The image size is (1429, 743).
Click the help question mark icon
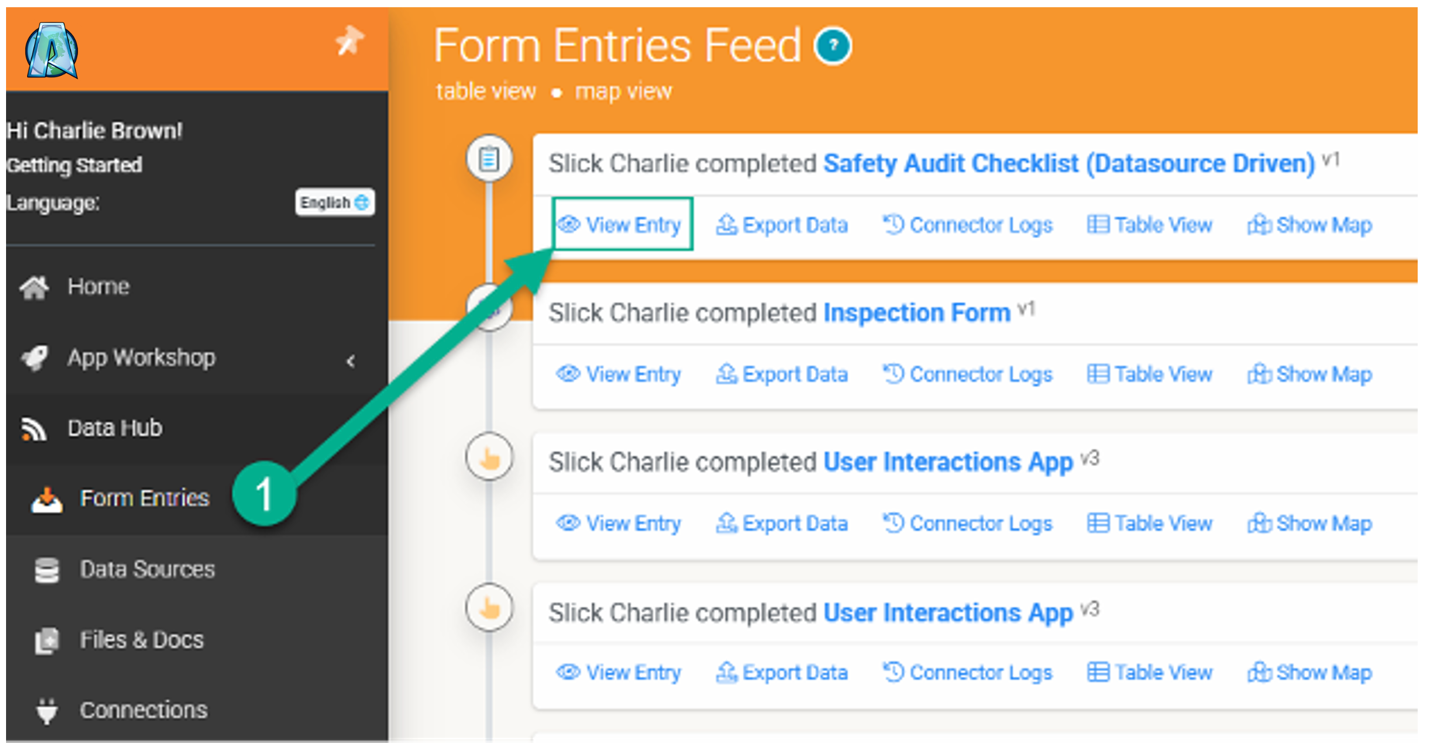click(x=833, y=46)
